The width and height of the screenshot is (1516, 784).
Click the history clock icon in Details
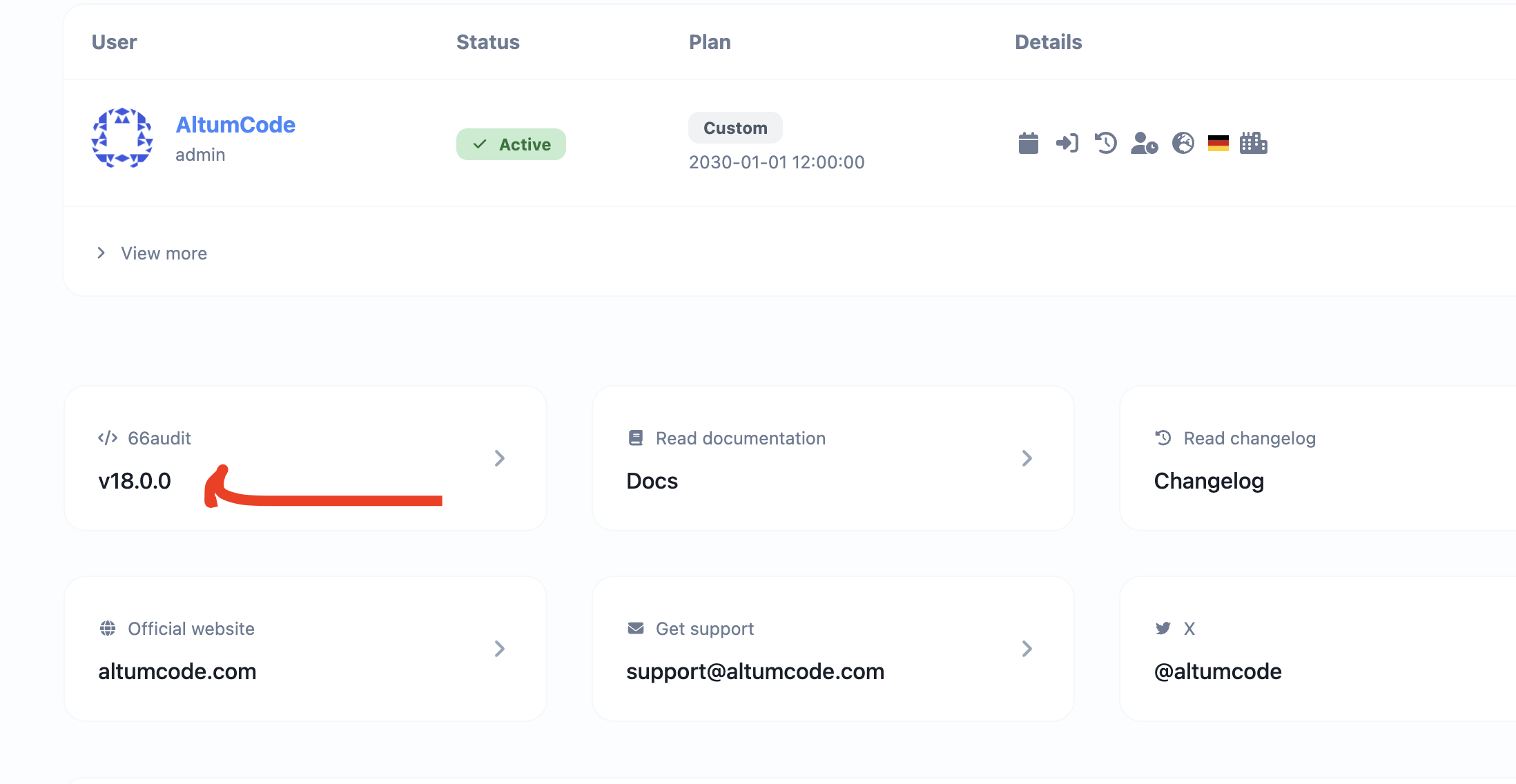[x=1106, y=143]
